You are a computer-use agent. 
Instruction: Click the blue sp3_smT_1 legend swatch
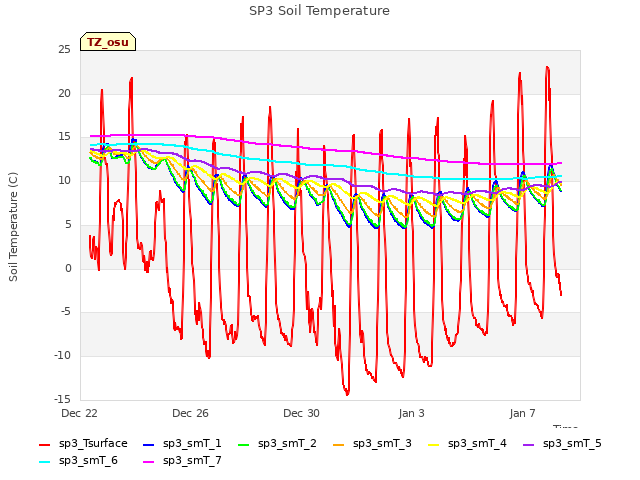coord(149,445)
